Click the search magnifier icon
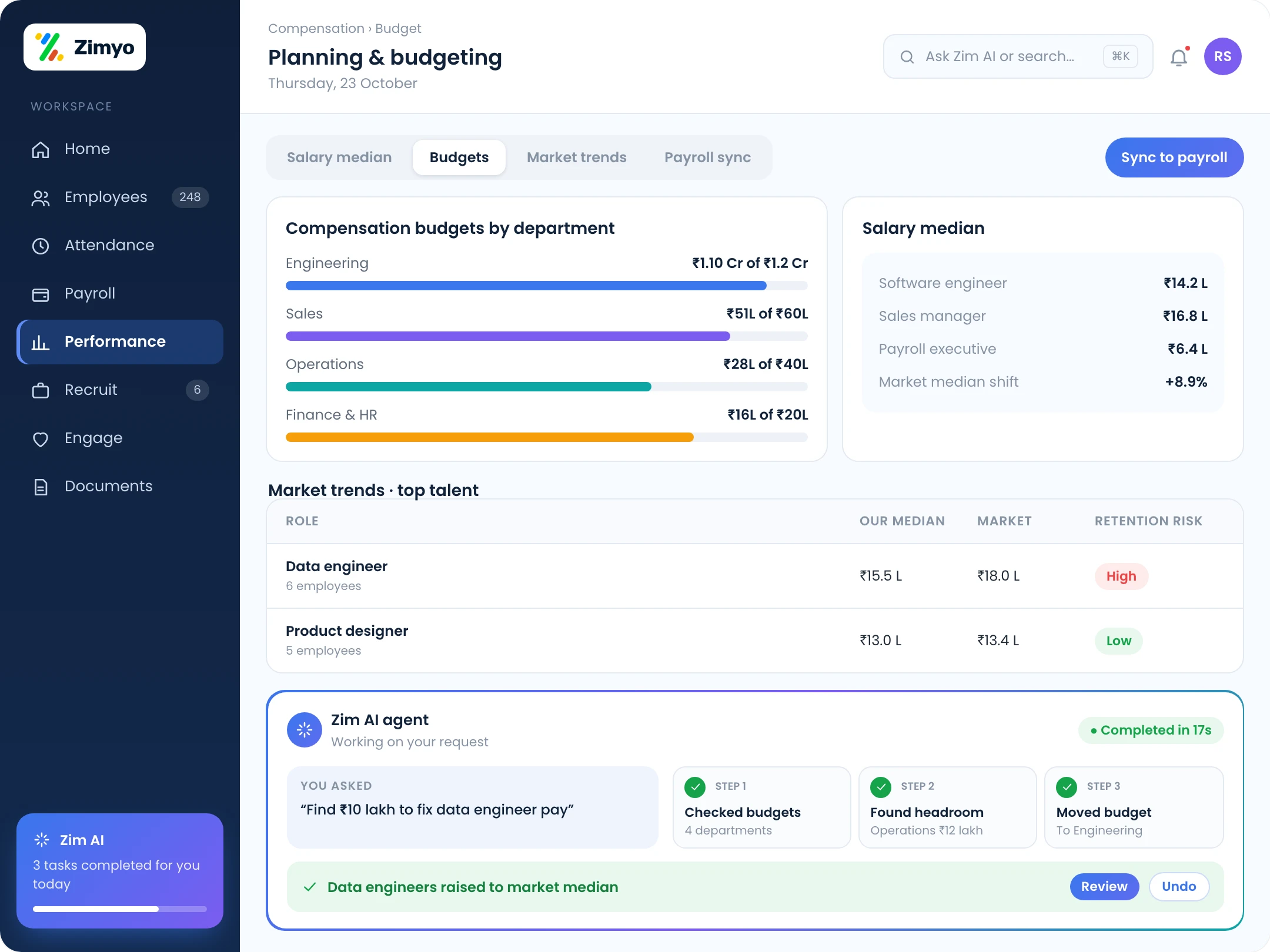 tap(907, 56)
